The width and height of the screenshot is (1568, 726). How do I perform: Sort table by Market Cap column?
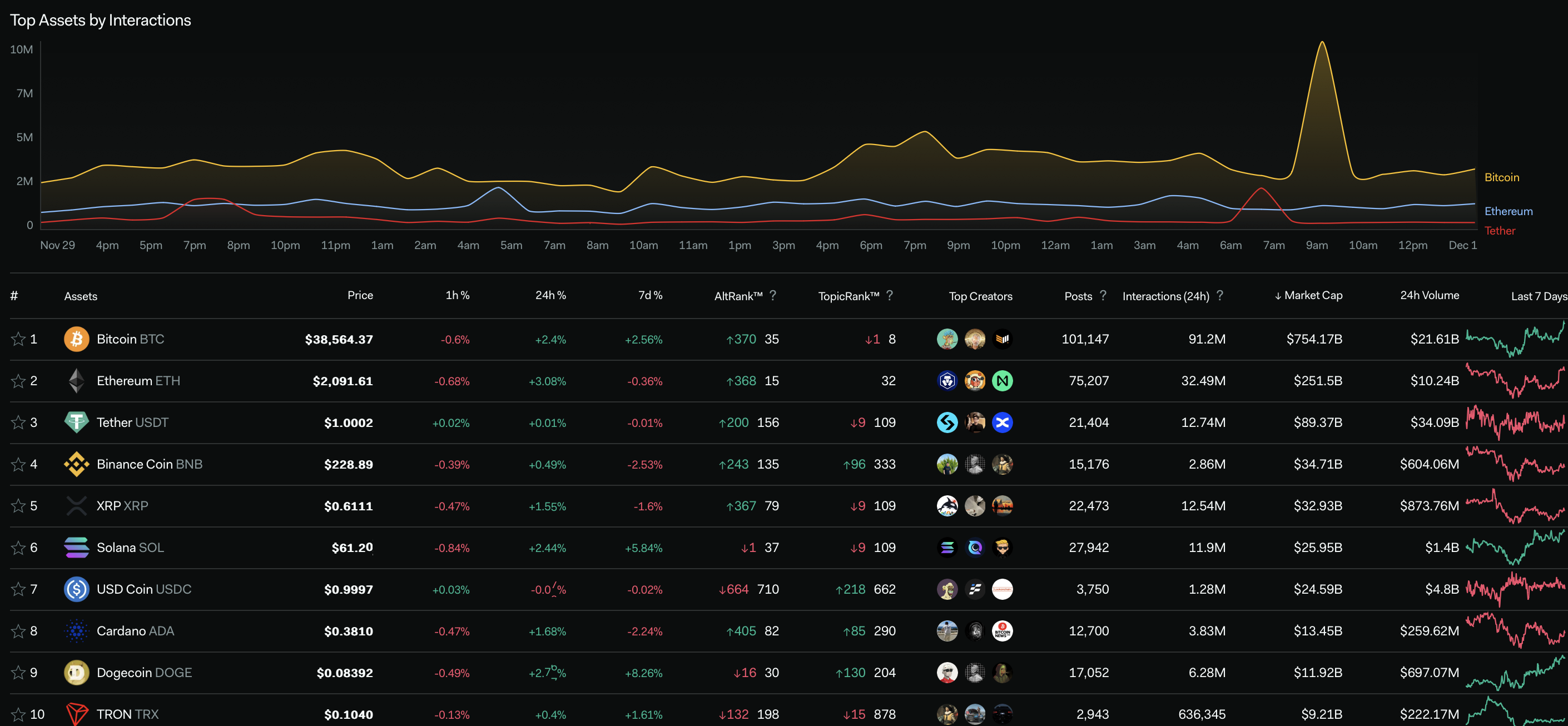tap(1312, 295)
